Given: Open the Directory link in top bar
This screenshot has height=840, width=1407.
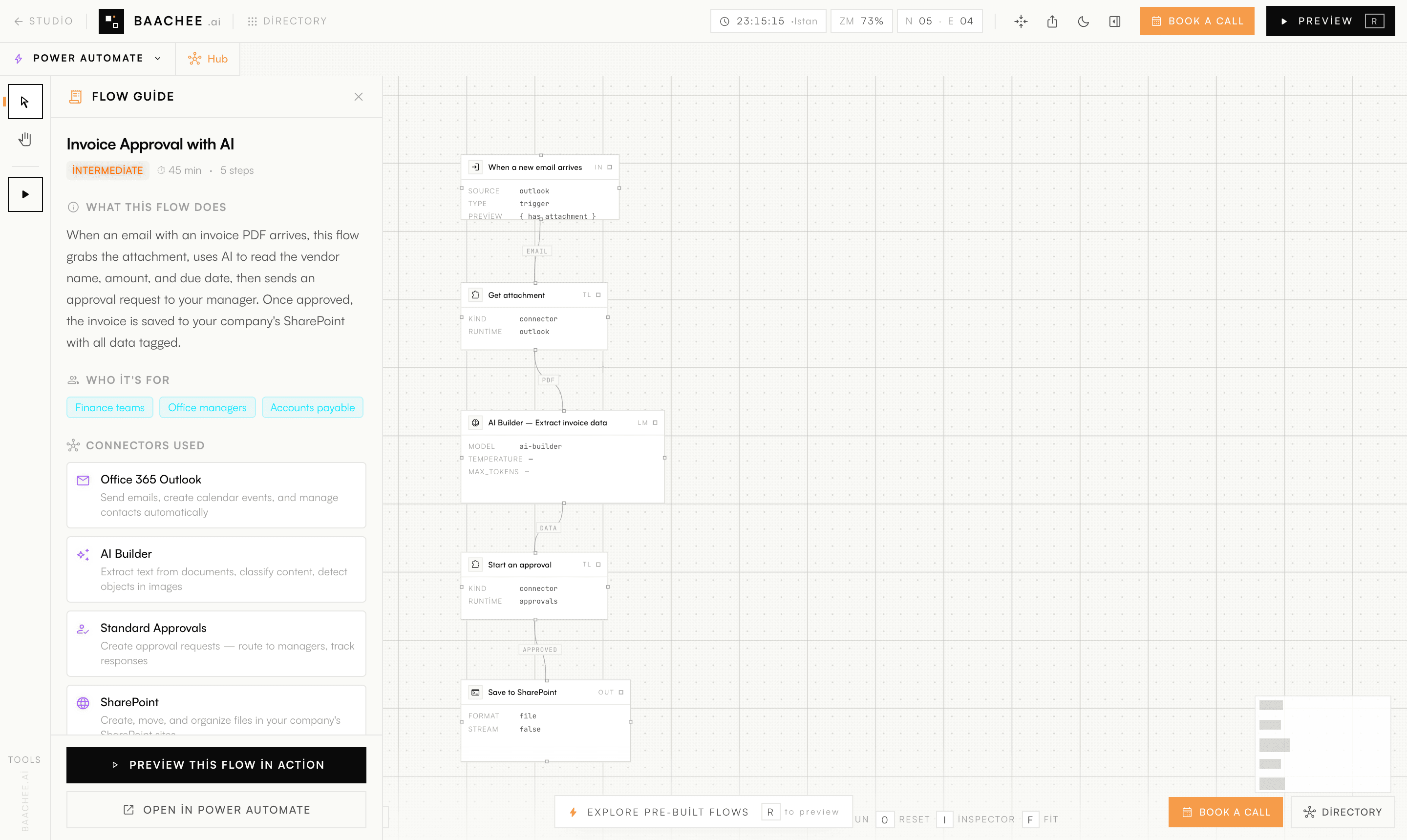Looking at the screenshot, I should click(287, 21).
